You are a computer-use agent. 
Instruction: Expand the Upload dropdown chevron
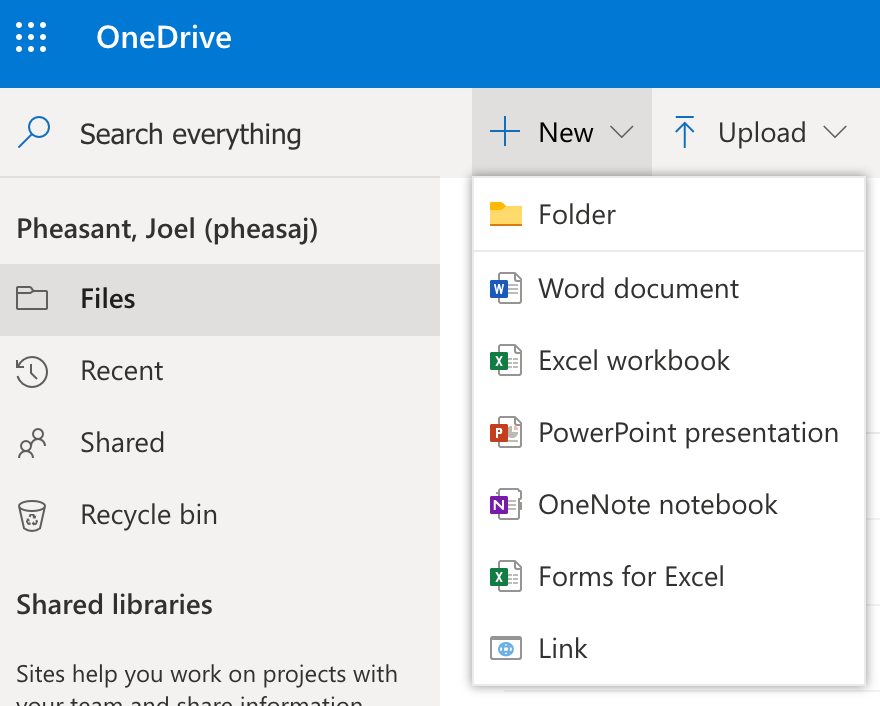click(835, 132)
